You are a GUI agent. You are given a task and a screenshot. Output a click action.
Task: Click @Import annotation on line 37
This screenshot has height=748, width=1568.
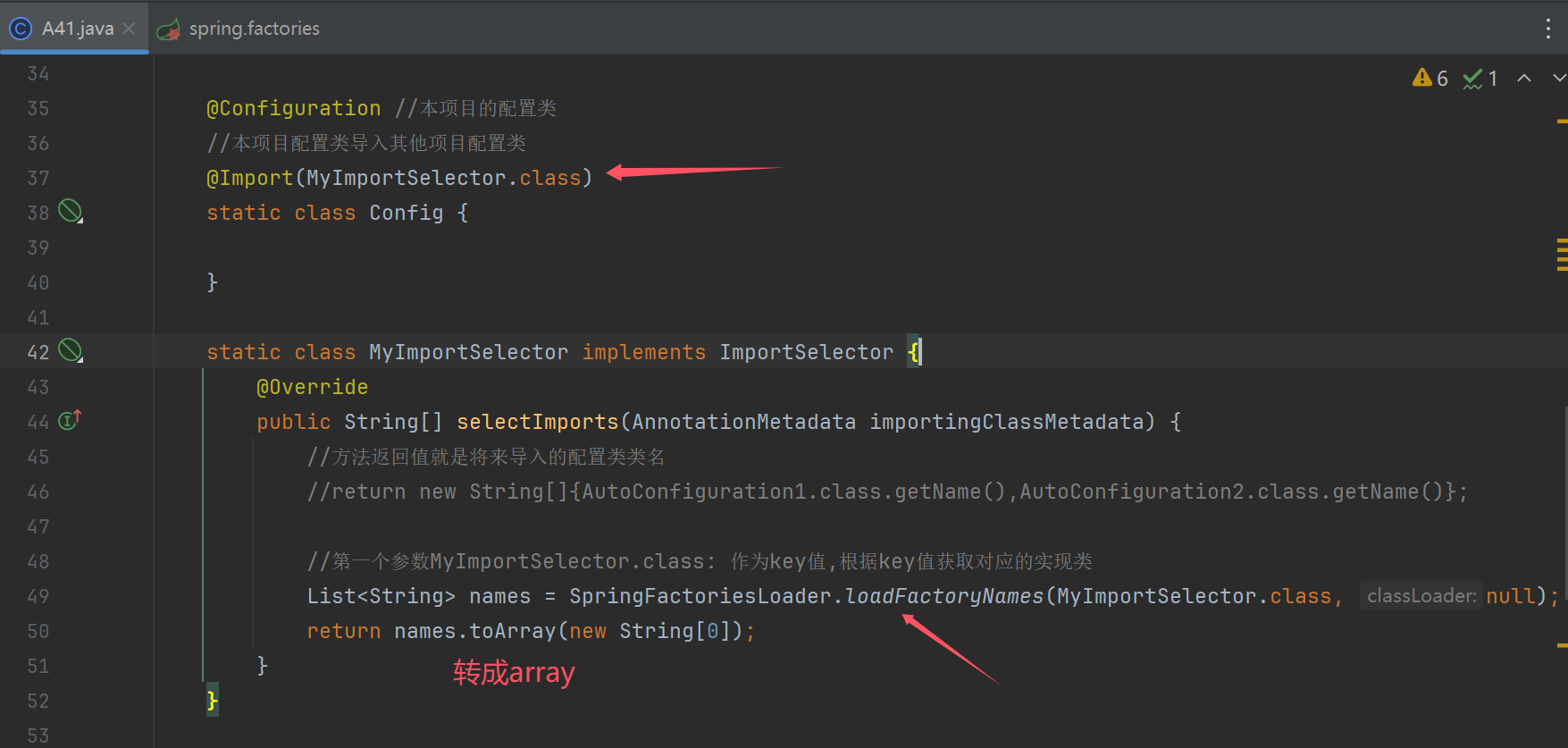(x=250, y=178)
